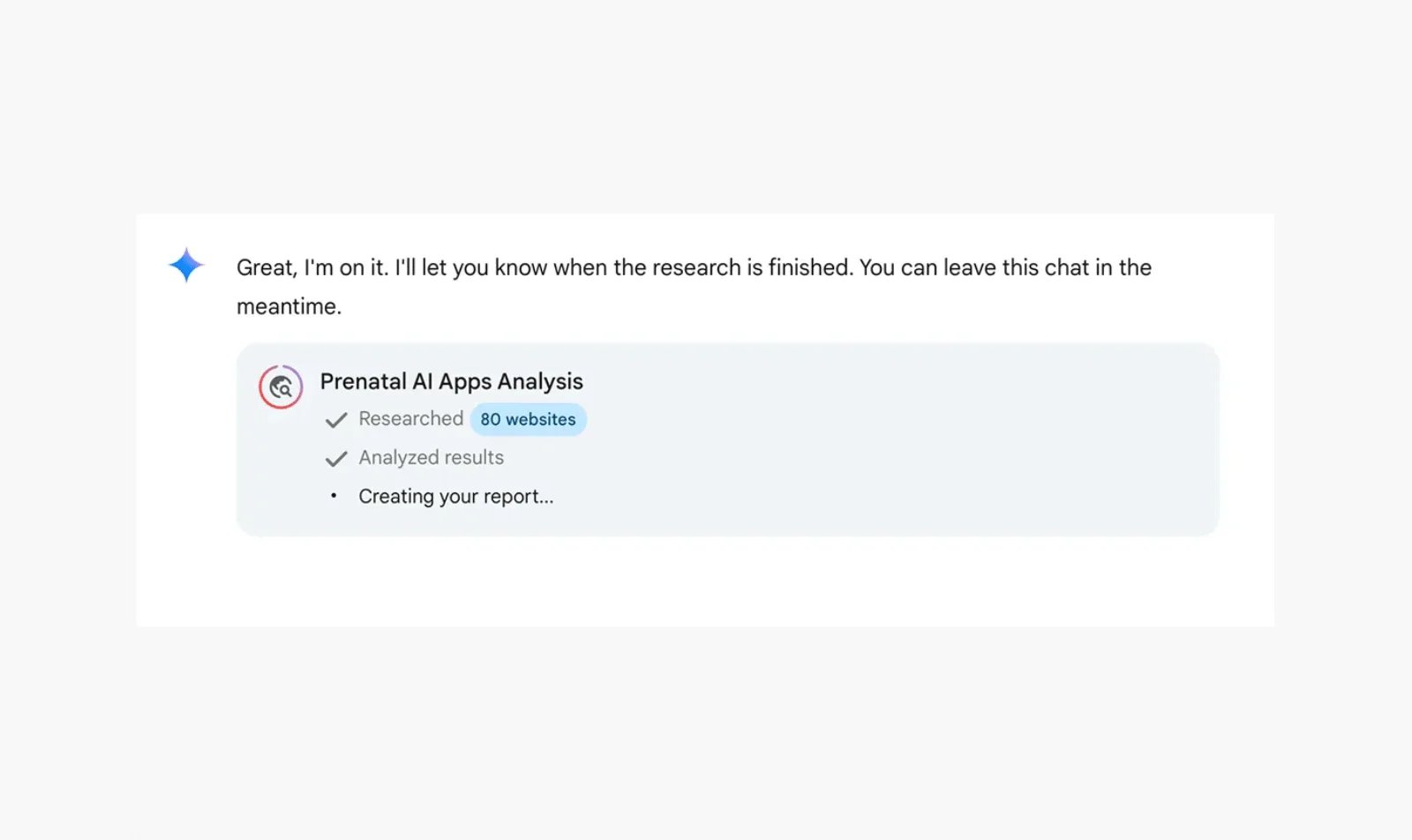Click the circular Deep Research progress icon
1412x840 pixels.
pos(281,386)
